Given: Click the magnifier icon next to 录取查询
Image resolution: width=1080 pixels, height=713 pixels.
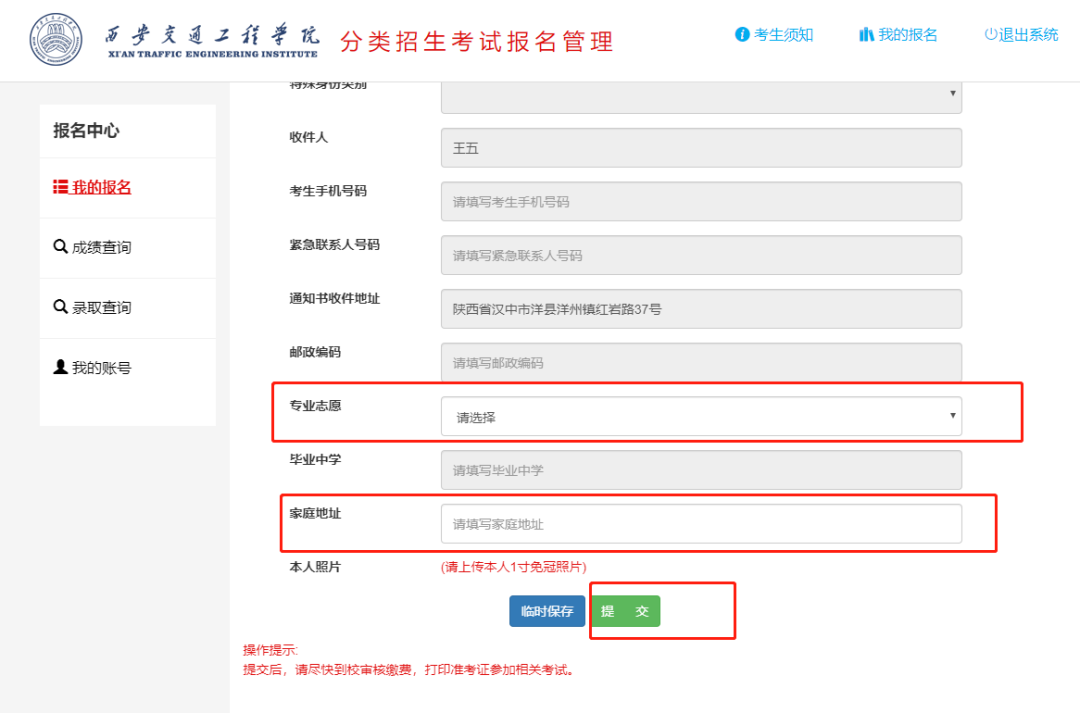Looking at the screenshot, I should (60, 307).
